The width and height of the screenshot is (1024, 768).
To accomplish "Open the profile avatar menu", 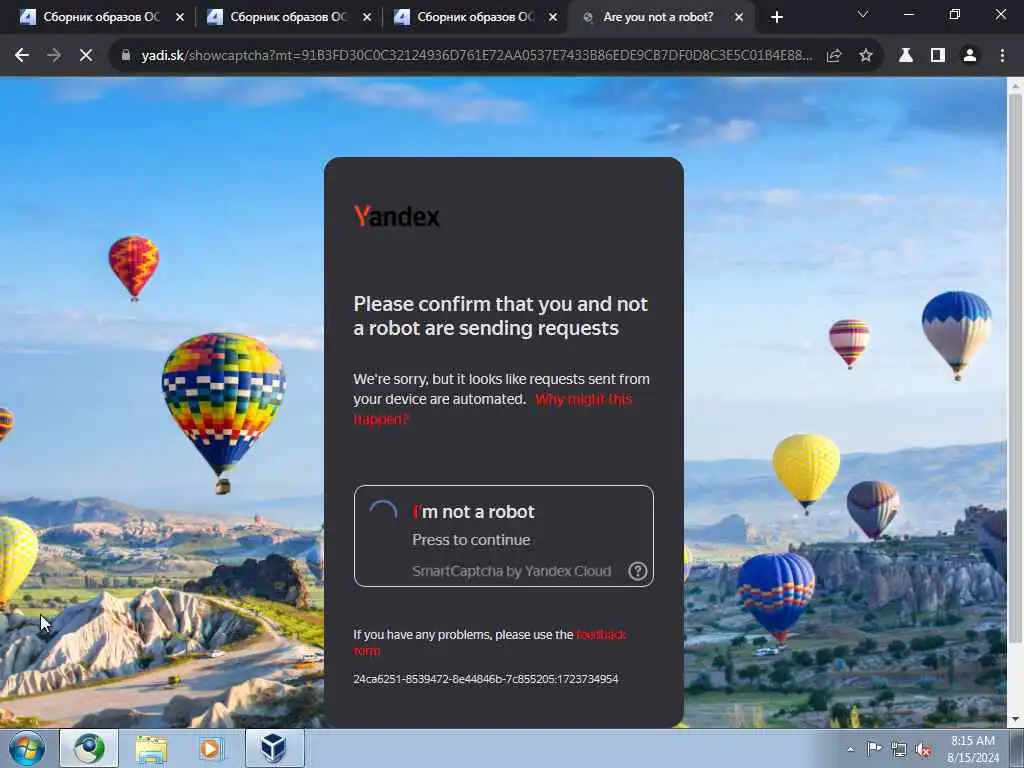I will click(970, 56).
